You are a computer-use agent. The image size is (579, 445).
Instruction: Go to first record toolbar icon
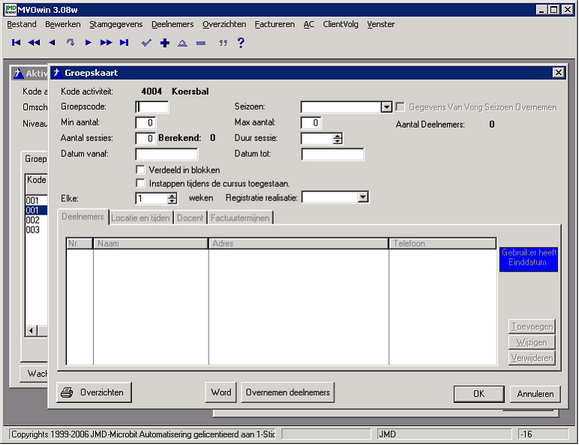click(x=16, y=43)
